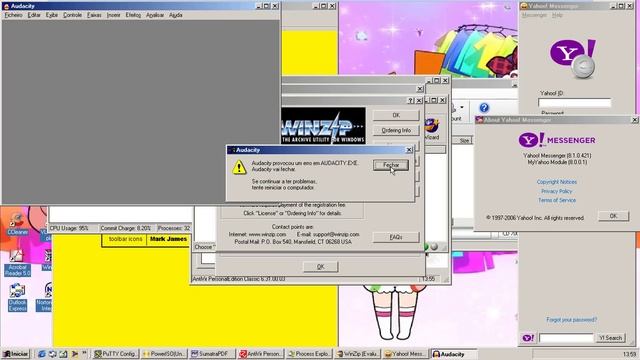Click the Yahoo! ID input field
The height and width of the screenshot is (360, 640).
click(574, 102)
